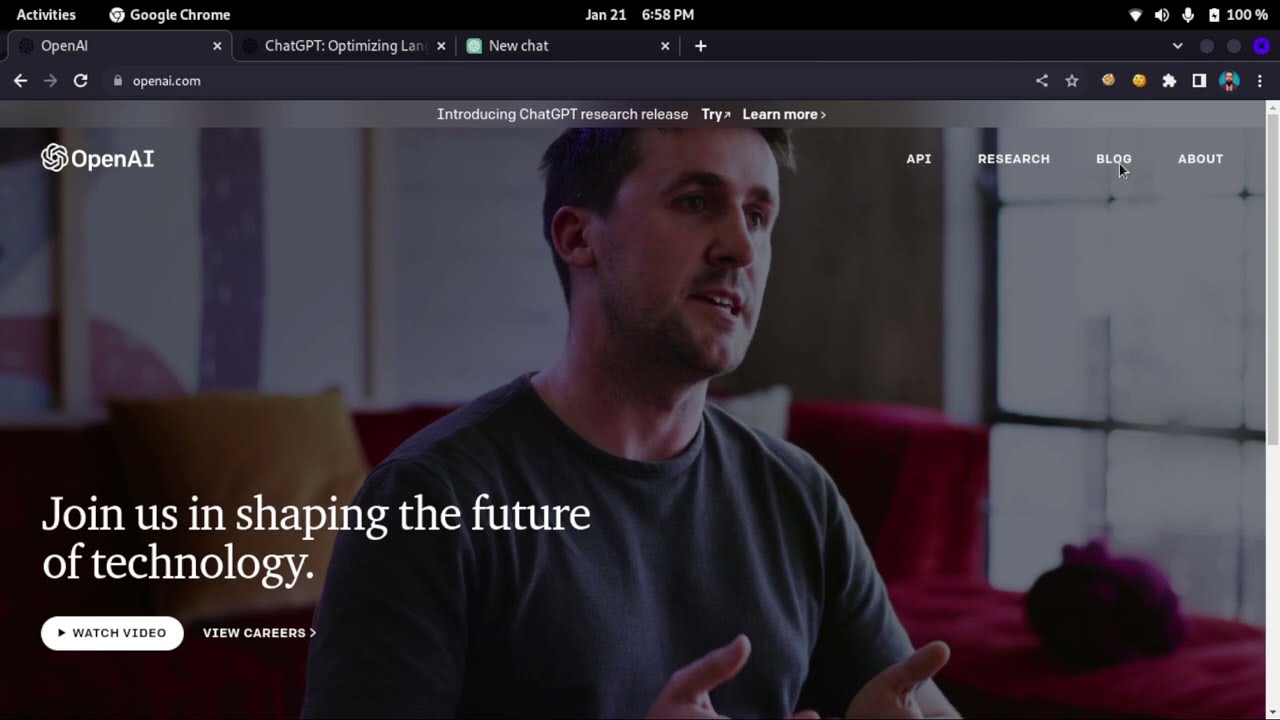This screenshot has width=1280, height=720.
Task: Switch to the New chat tab
Action: 568,46
